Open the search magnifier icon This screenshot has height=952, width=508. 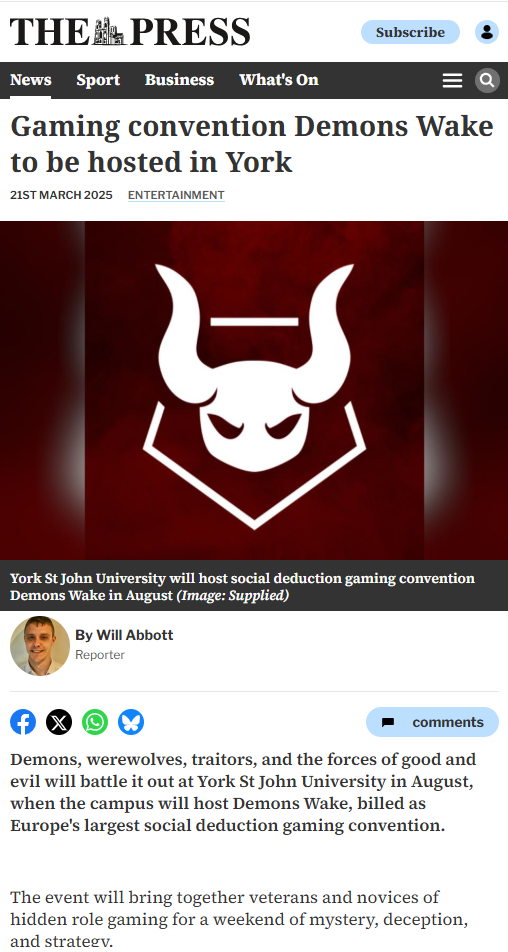click(487, 80)
